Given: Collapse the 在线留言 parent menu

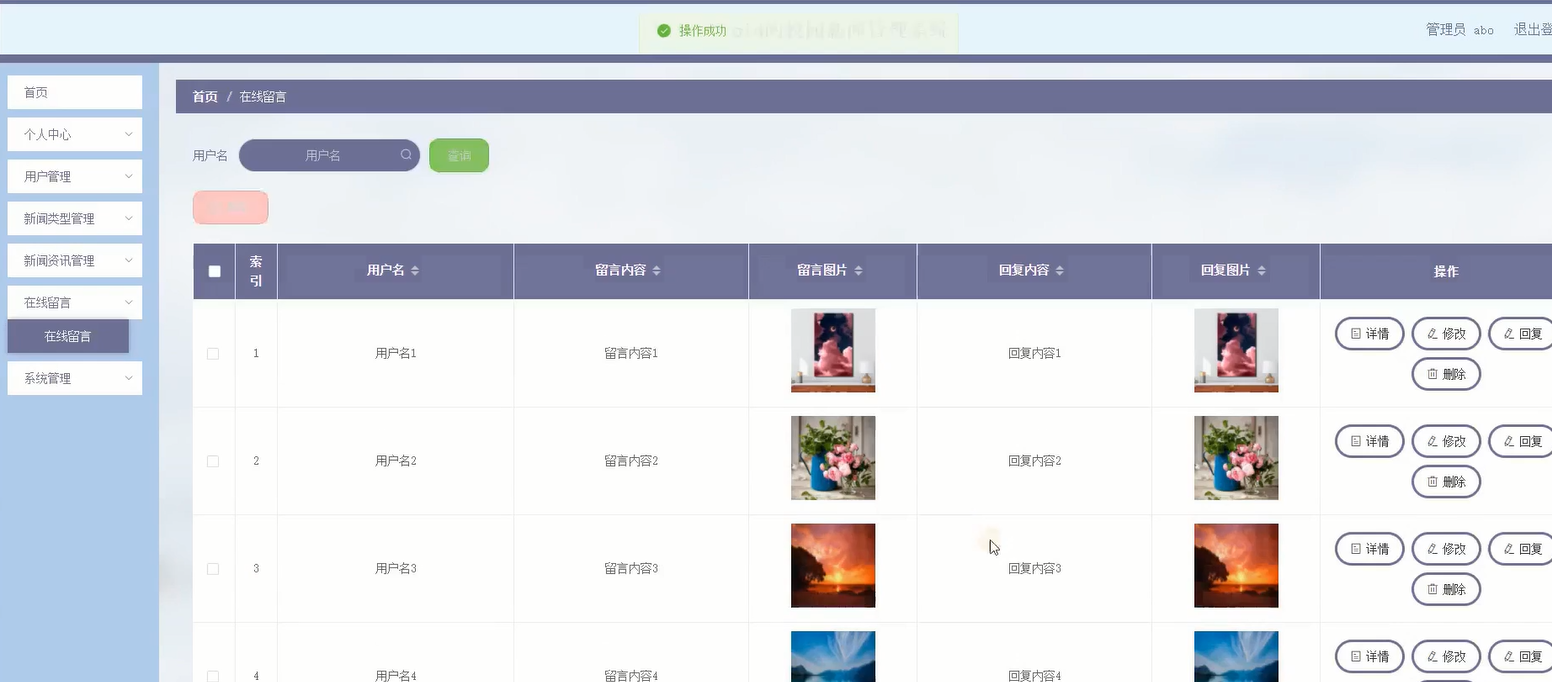Looking at the screenshot, I should click(75, 302).
